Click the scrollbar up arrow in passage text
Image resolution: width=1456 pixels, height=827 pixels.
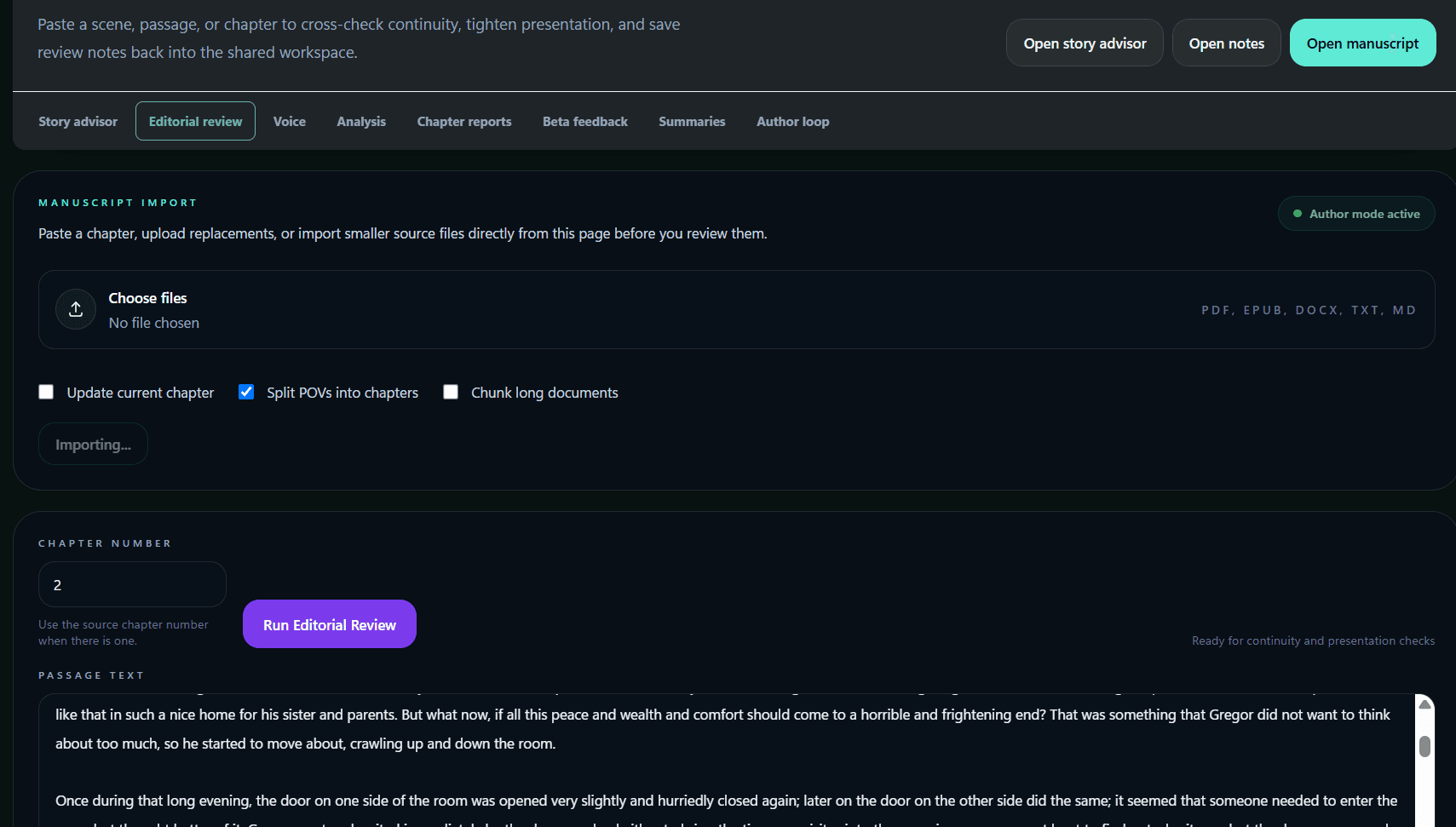(x=1424, y=704)
